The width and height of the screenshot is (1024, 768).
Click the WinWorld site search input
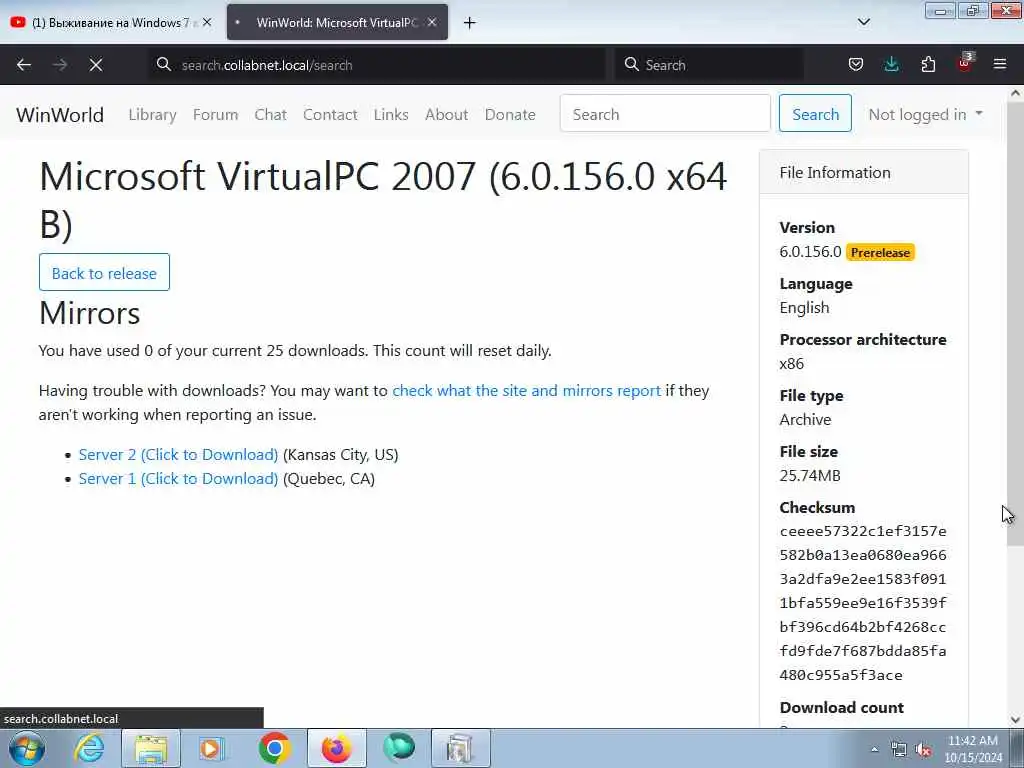coord(665,113)
